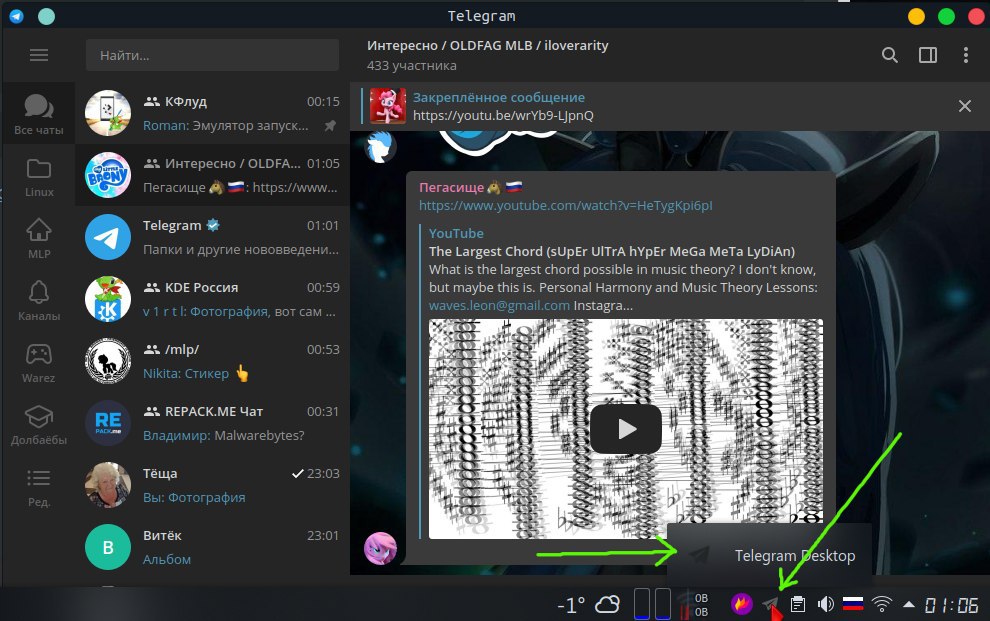Focus the 'Найти...' search field
This screenshot has width=990, height=621.
[x=212, y=56]
